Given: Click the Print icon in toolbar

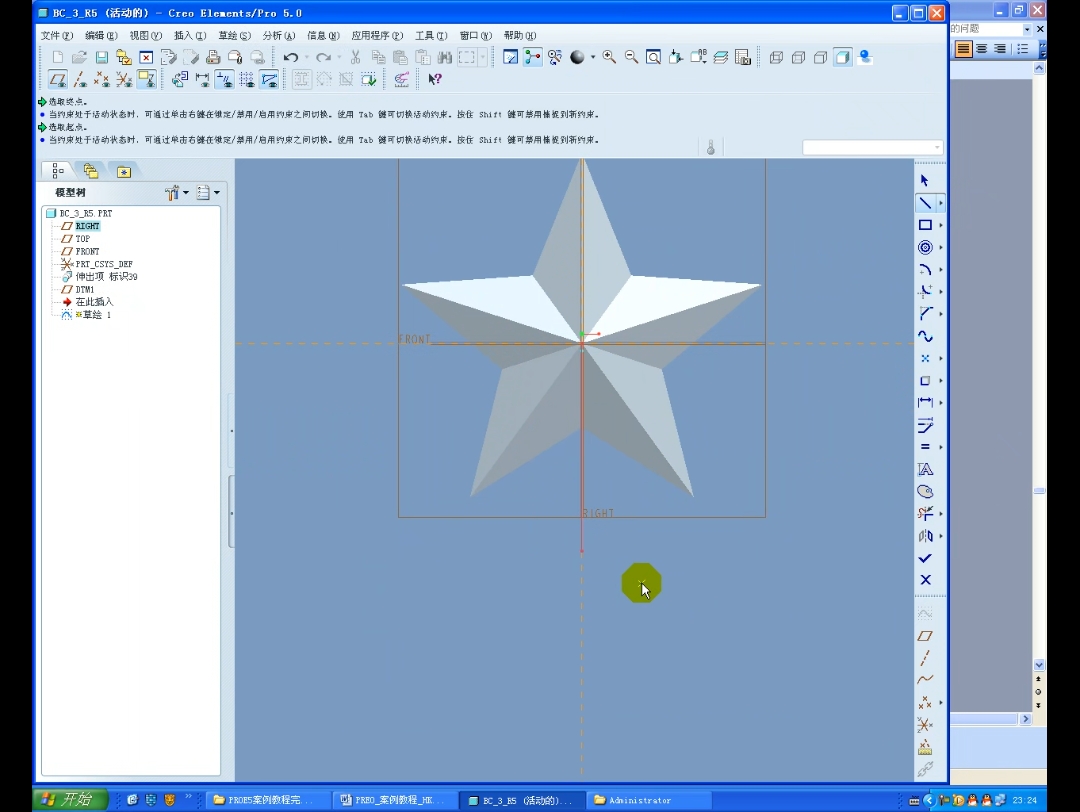Looking at the screenshot, I should (x=213, y=57).
